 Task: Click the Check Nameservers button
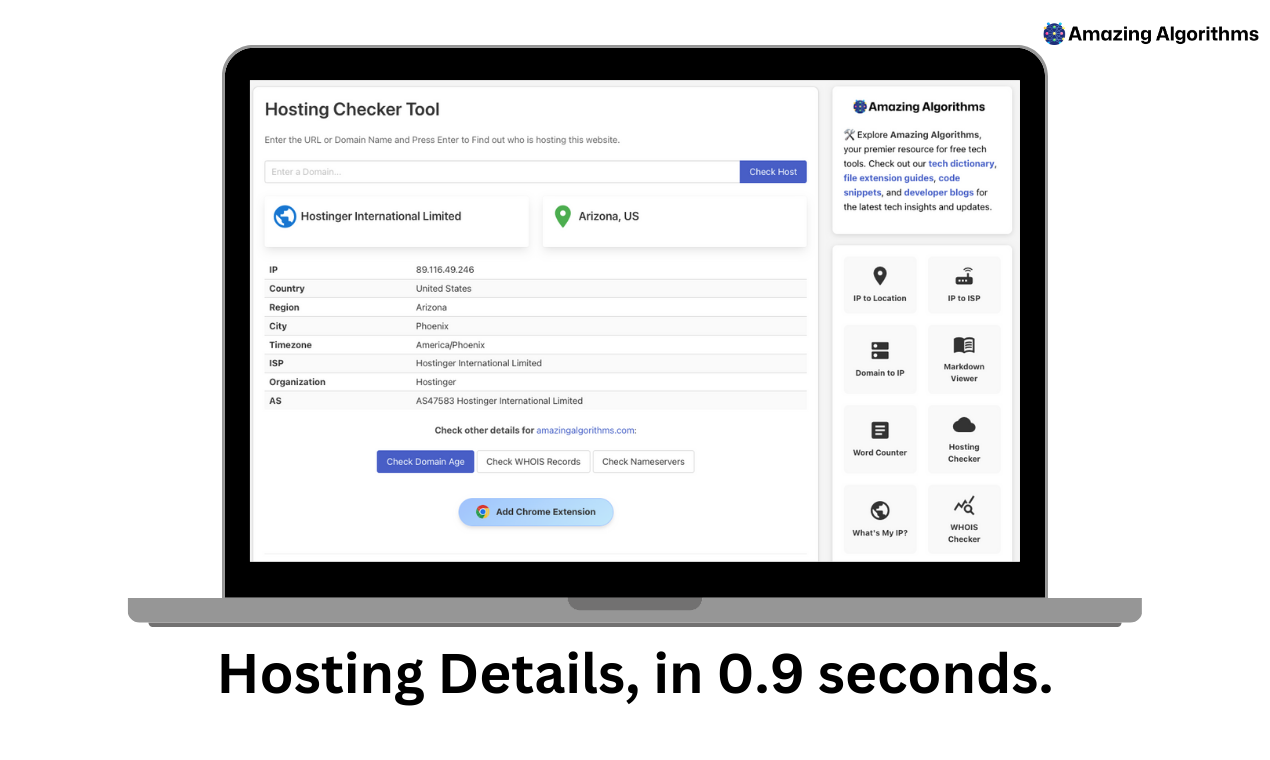(643, 462)
